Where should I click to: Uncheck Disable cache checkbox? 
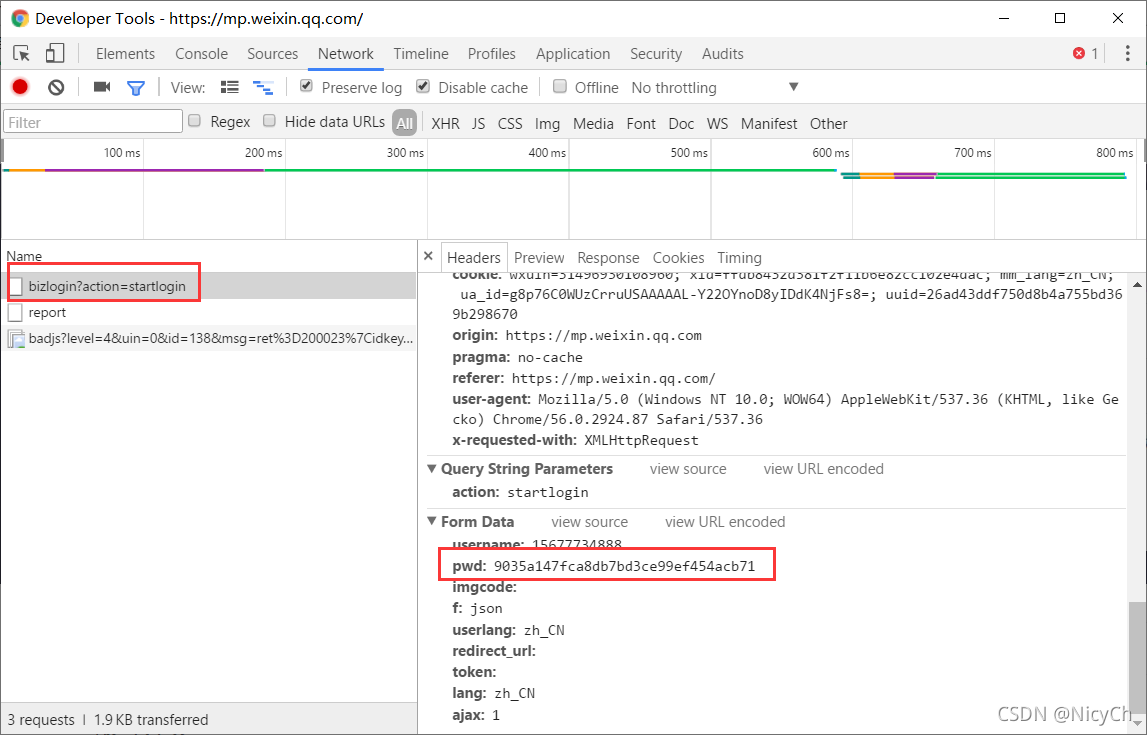423,86
